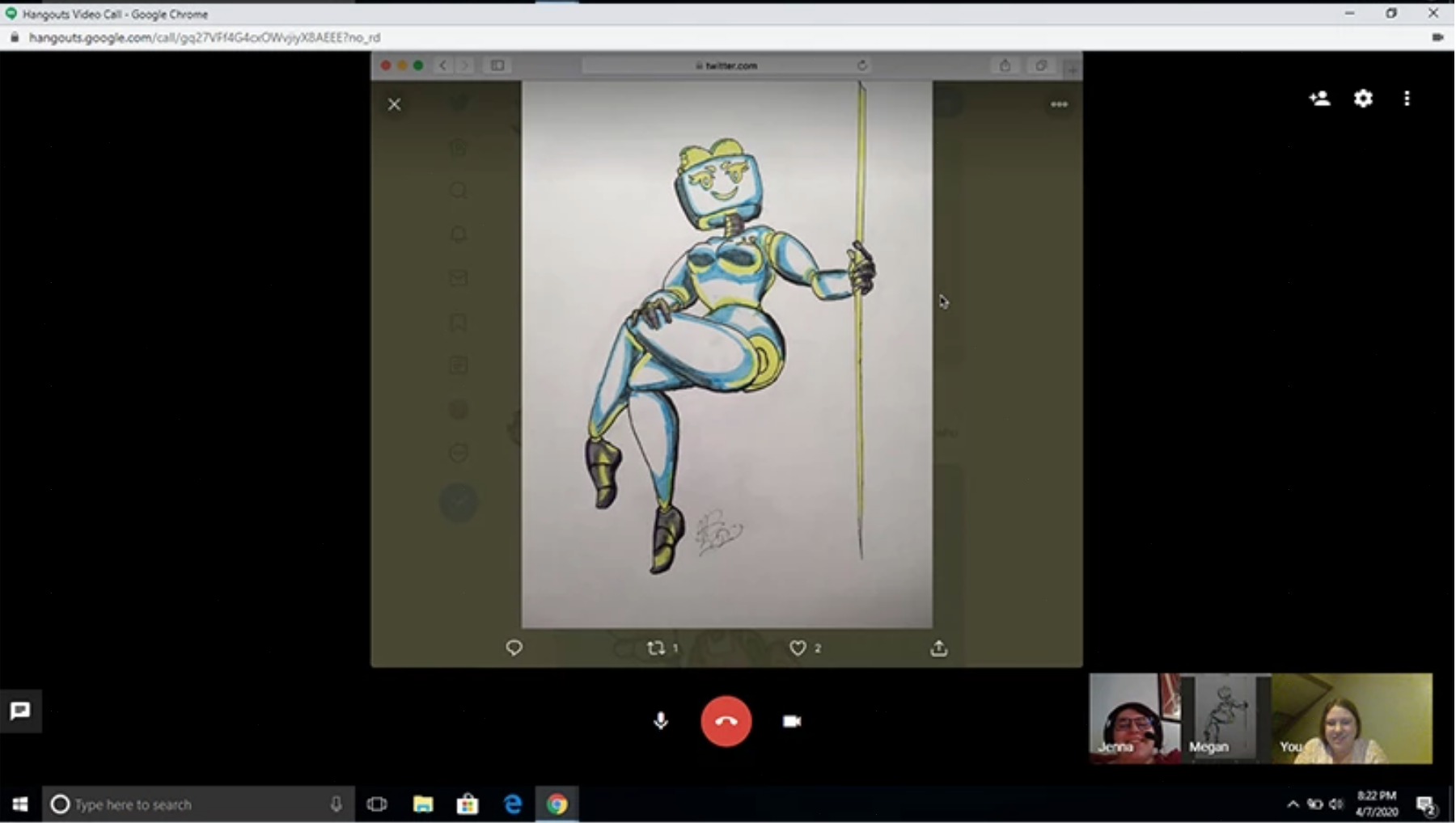Select Megan's video thumbnail
The height and width of the screenshot is (823, 1456).
pos(1225,718)
